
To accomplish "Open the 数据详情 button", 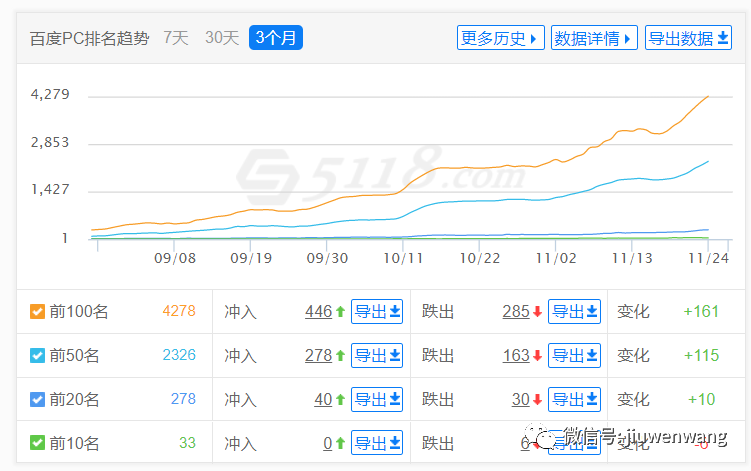I will [594, 39].
